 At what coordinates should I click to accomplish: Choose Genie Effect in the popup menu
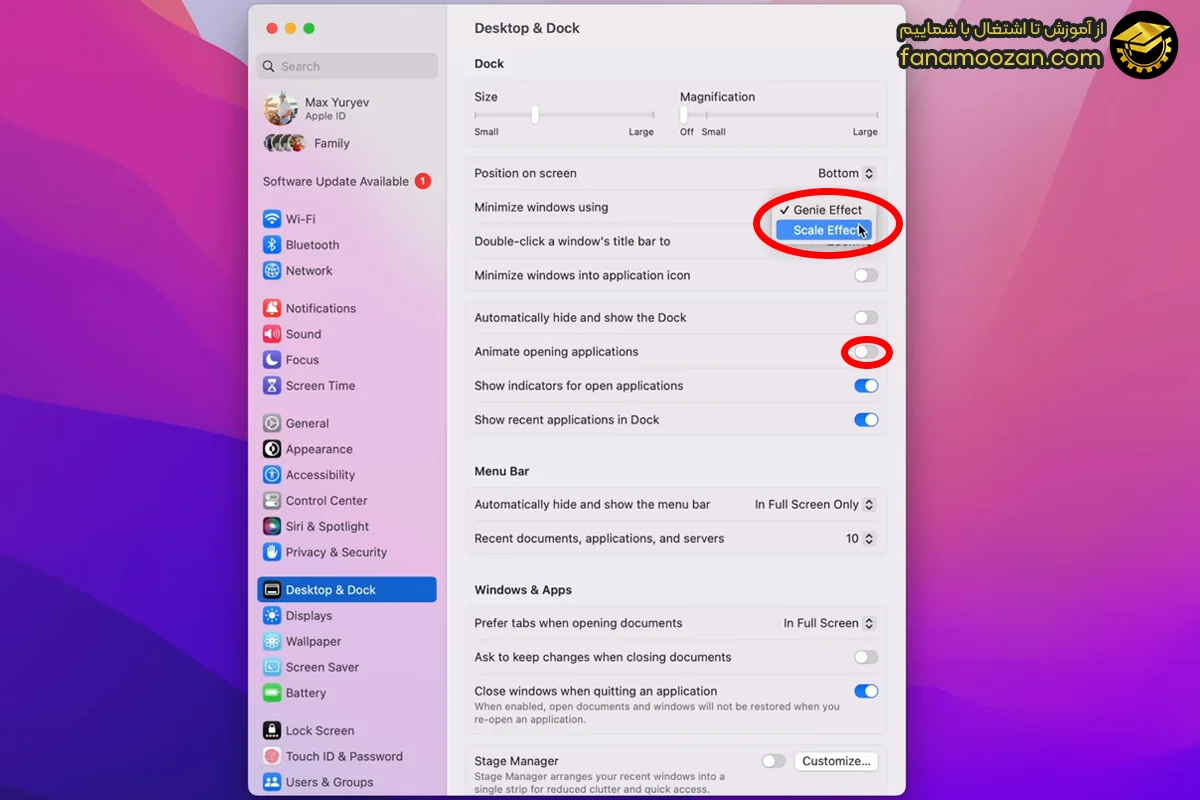824,210
